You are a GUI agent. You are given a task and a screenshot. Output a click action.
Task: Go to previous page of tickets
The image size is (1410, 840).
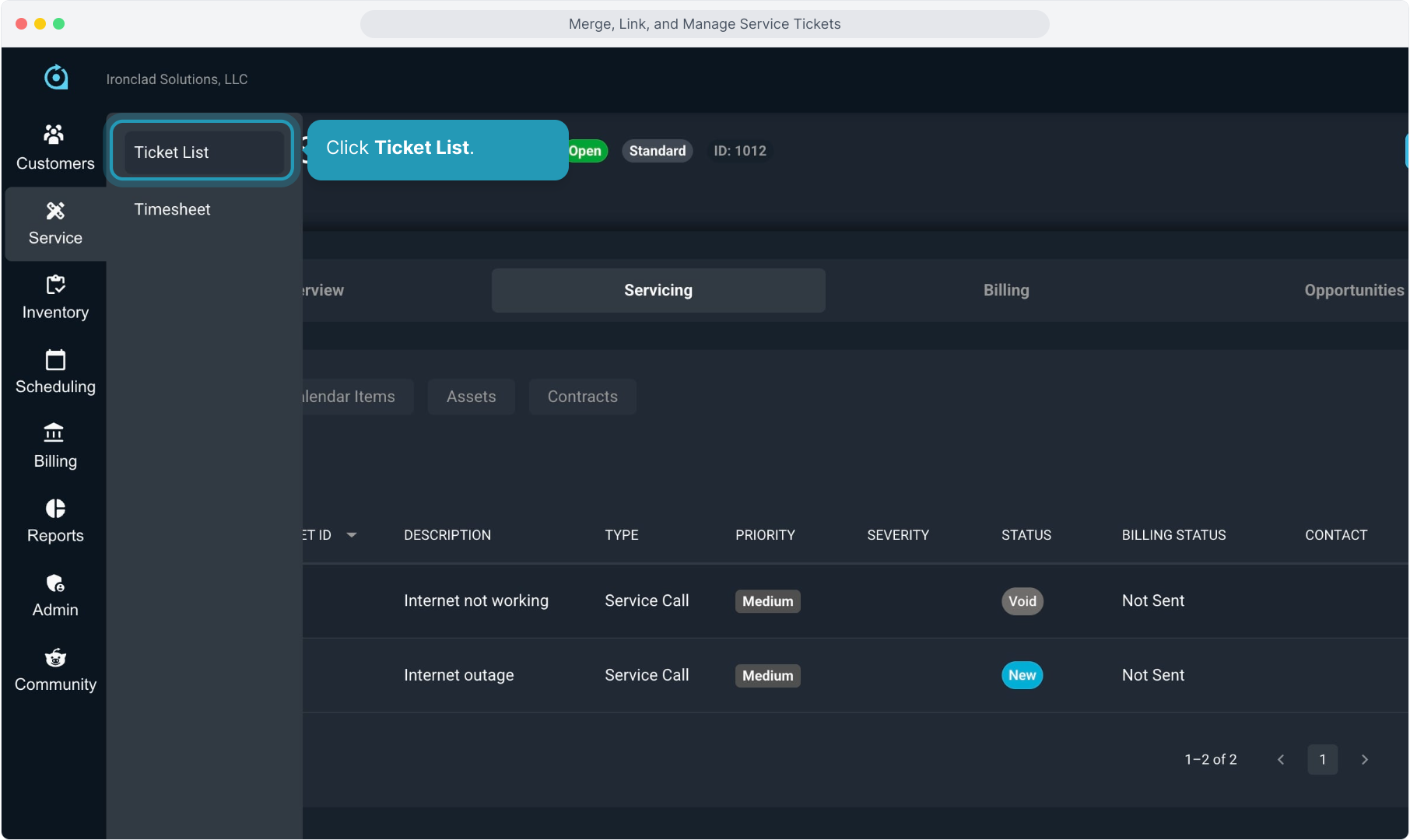pos(1281,760)
